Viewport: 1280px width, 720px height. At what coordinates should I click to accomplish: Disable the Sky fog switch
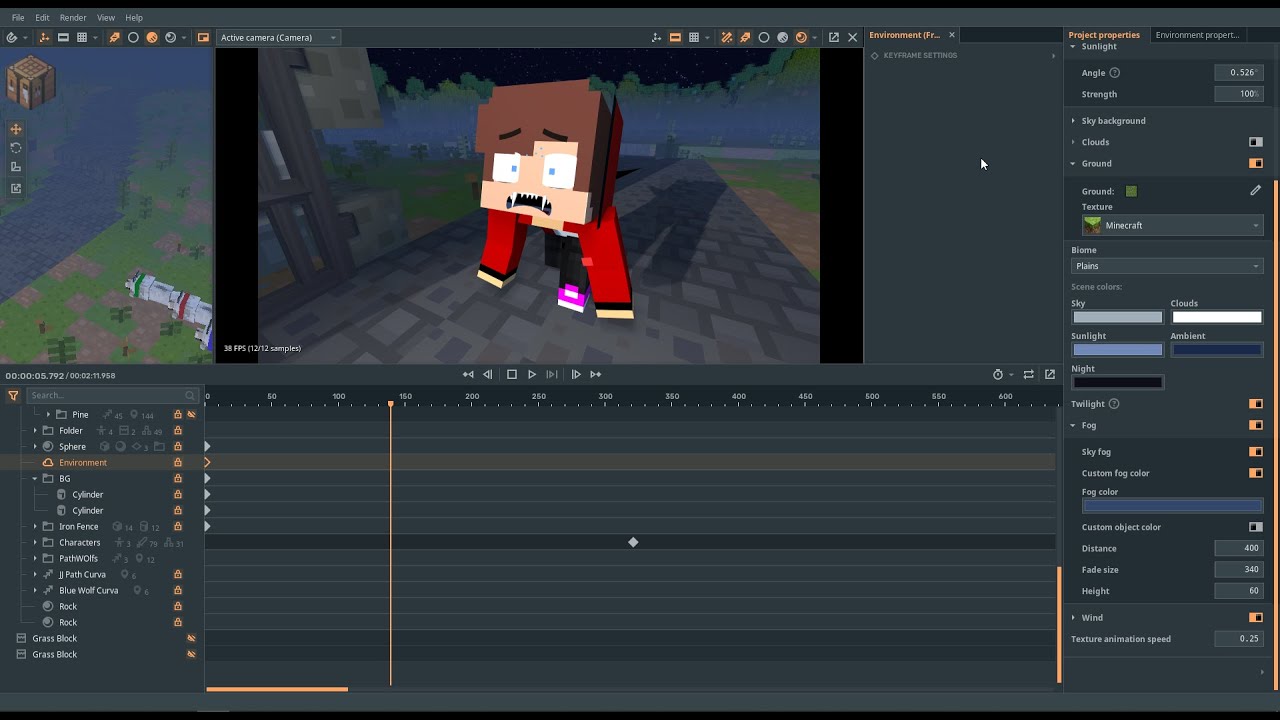[1256, 452]
